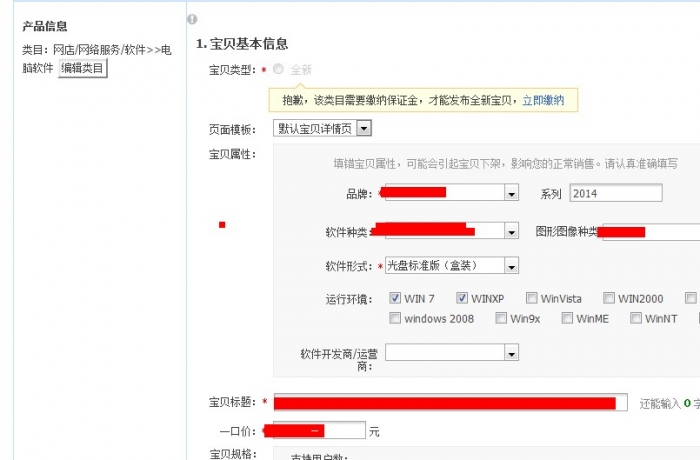Open the 立即缴纳 link

(542, 101)
